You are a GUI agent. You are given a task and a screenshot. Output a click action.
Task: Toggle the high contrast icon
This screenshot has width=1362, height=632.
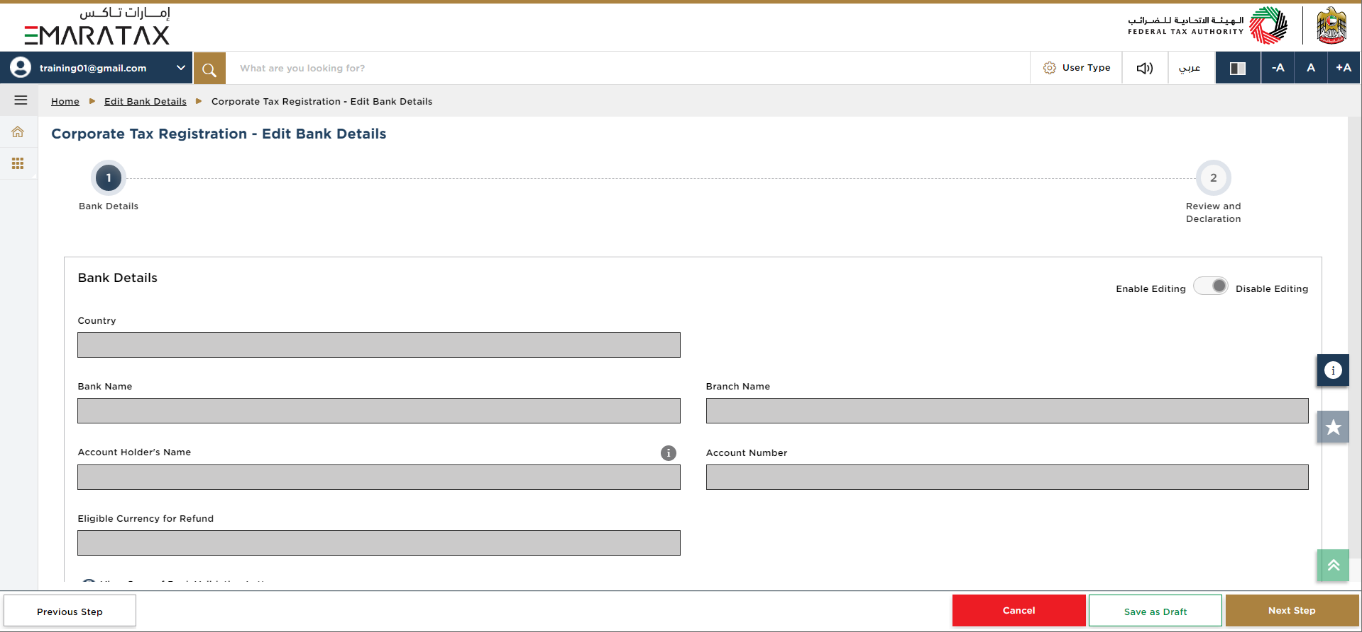point(1238,68)
